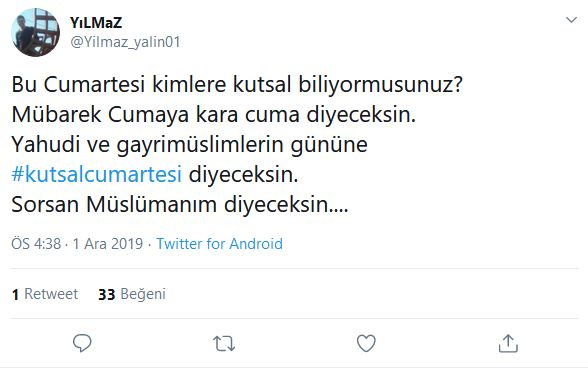Open the share tweet icon
Viewport: 588px width, 392px height.
tap(508, 343)
